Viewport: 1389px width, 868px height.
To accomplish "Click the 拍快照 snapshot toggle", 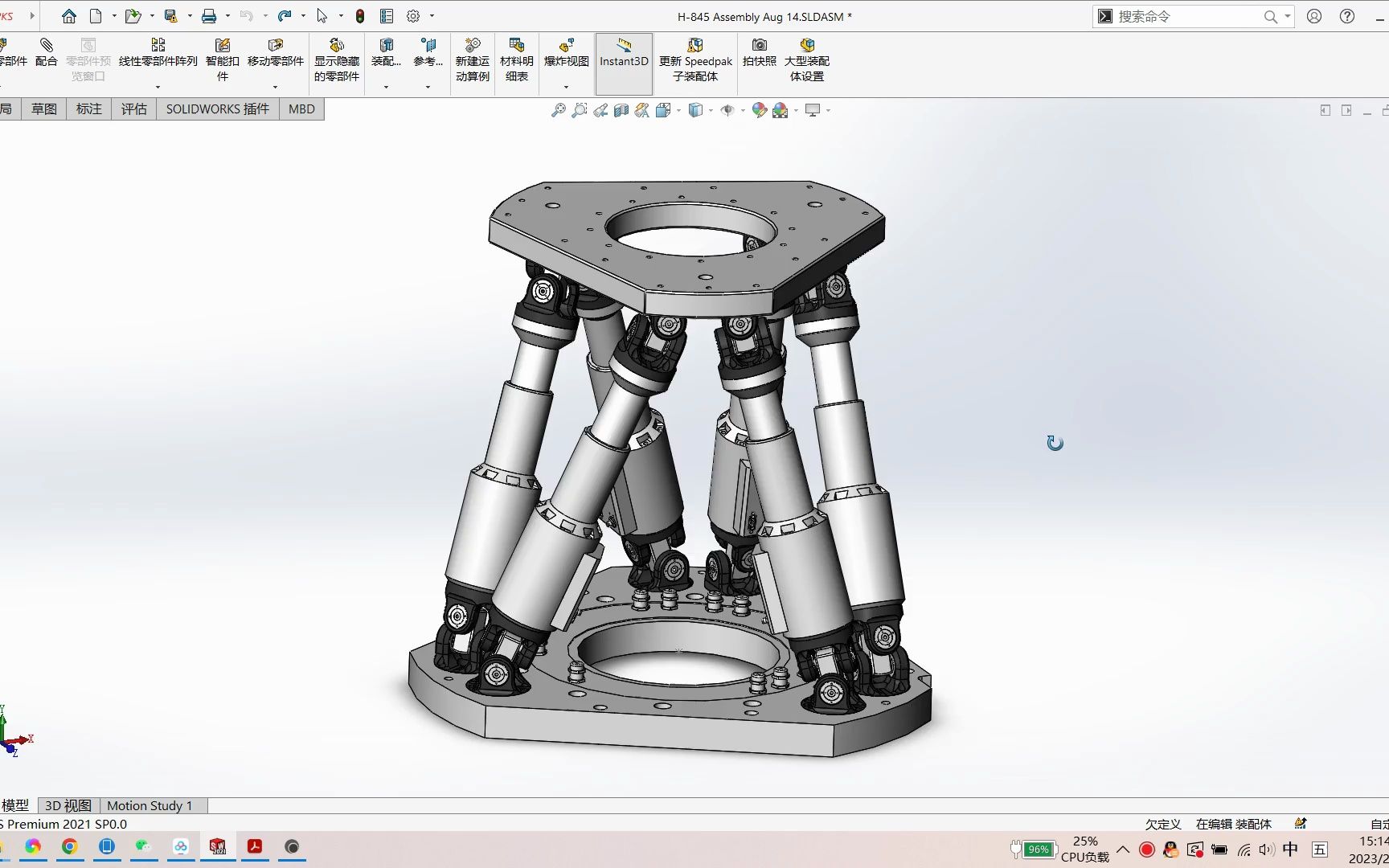I will pyautogui.click(x=758, y=58).
